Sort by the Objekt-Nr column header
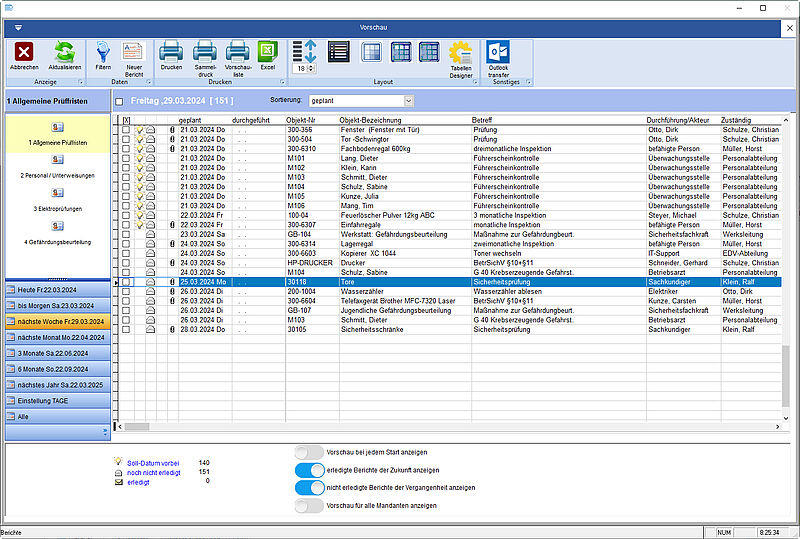 [x=300, y=120]
